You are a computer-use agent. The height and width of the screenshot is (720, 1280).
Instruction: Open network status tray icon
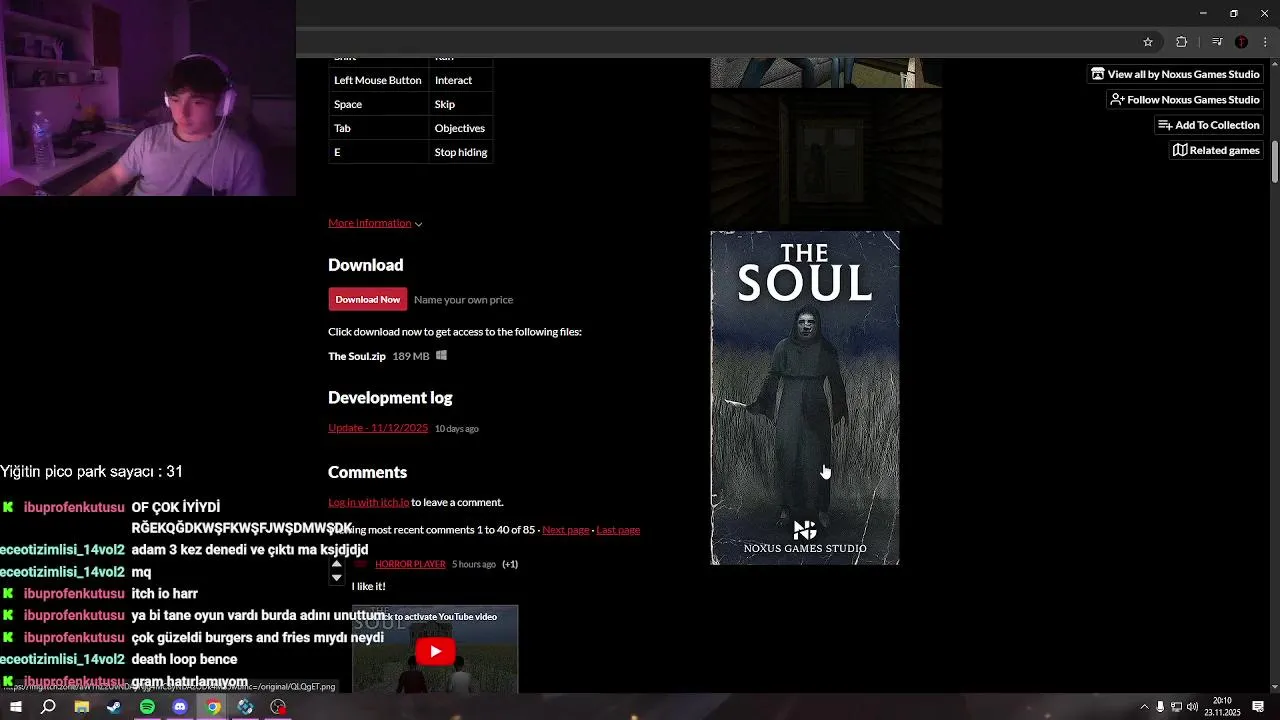tap(1176, 707)
